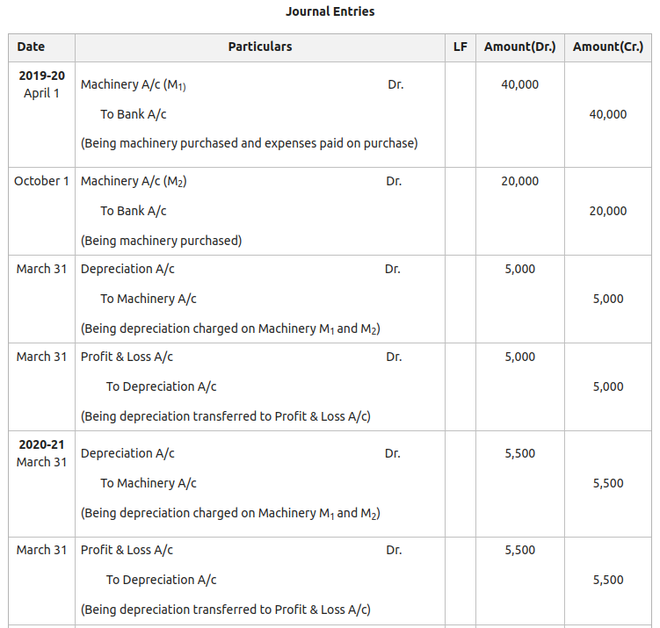Select the Date column header

coord(31,47)
